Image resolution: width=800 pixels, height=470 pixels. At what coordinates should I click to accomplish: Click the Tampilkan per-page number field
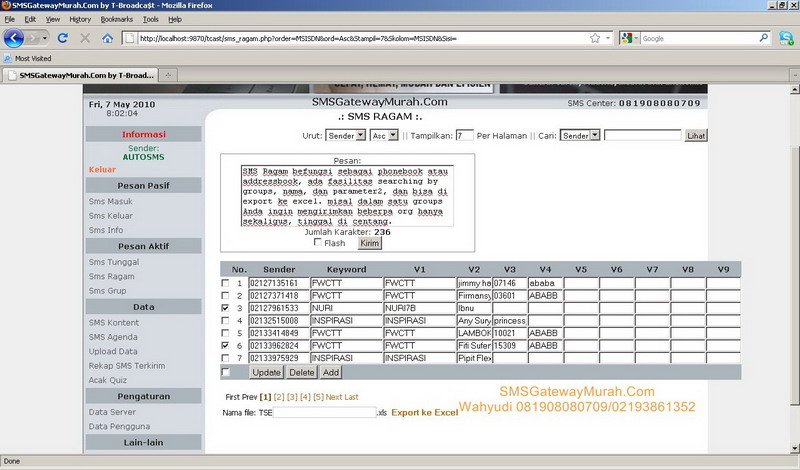click(464, 135)
